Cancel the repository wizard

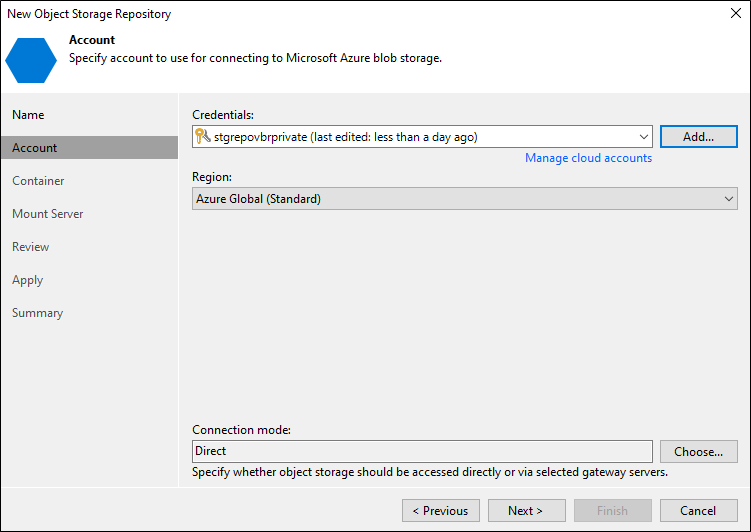click(698, 511)
